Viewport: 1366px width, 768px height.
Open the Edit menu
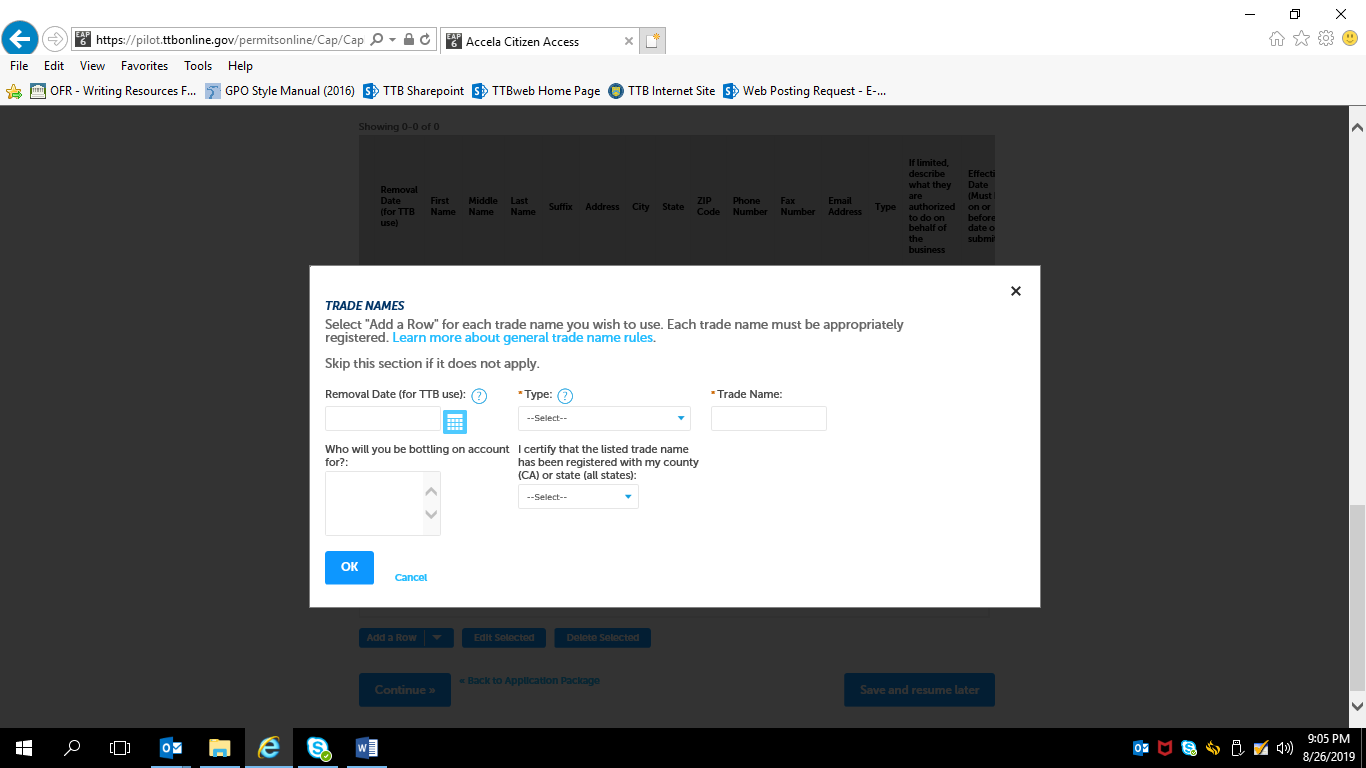54,66
